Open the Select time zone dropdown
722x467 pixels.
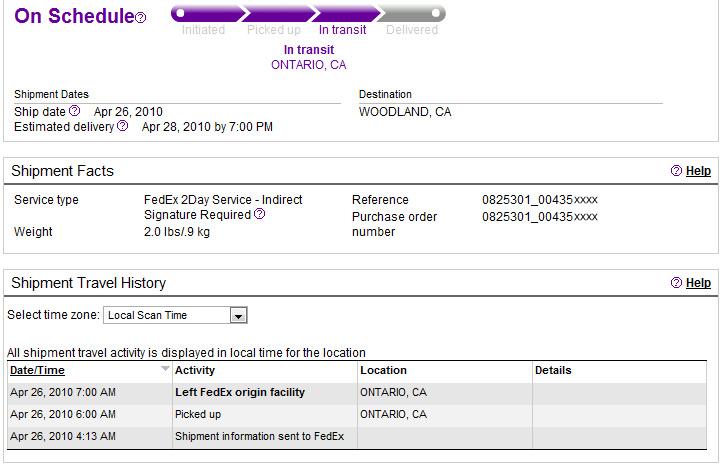pyautogui.click(x=167, y=316)
